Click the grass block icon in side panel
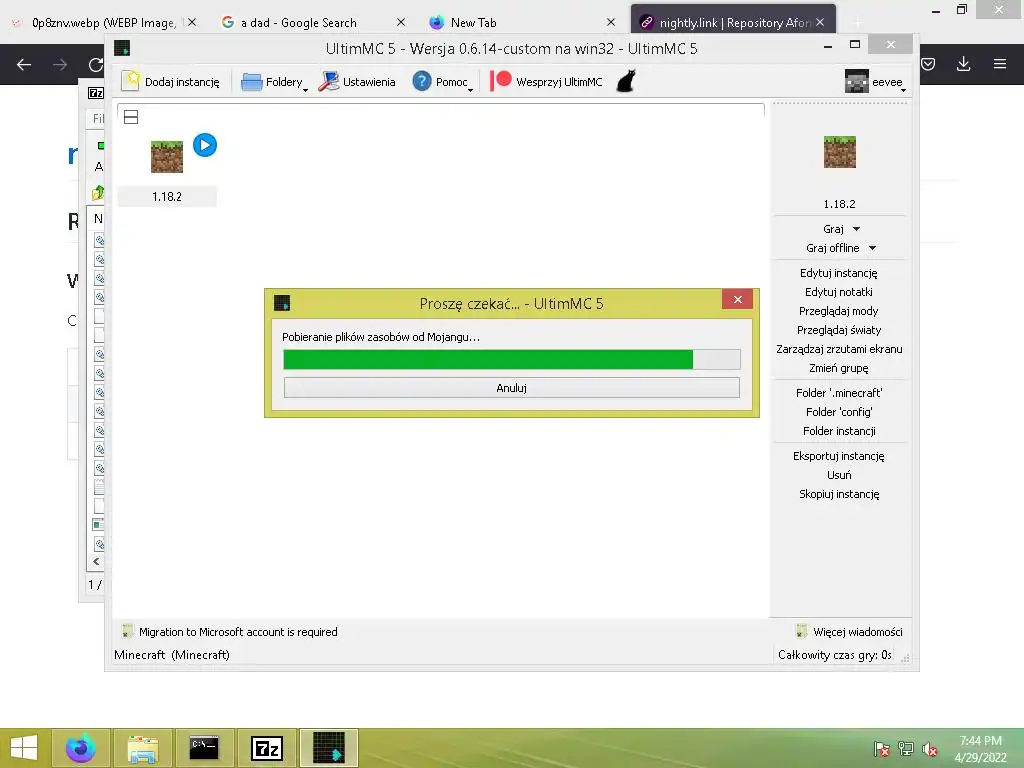Image resolution: width=1024 pixels, height=768 pixels. click(x=839, y=152)
